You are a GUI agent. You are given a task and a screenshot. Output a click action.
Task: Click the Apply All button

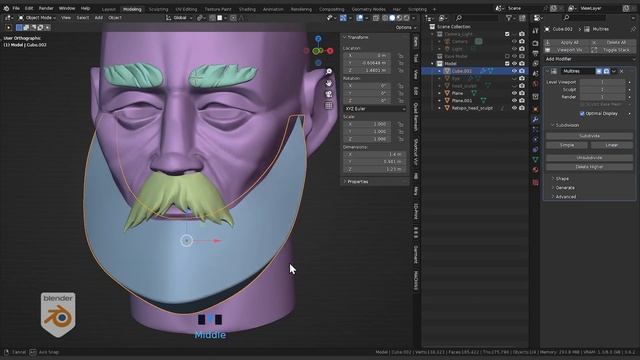566,42
